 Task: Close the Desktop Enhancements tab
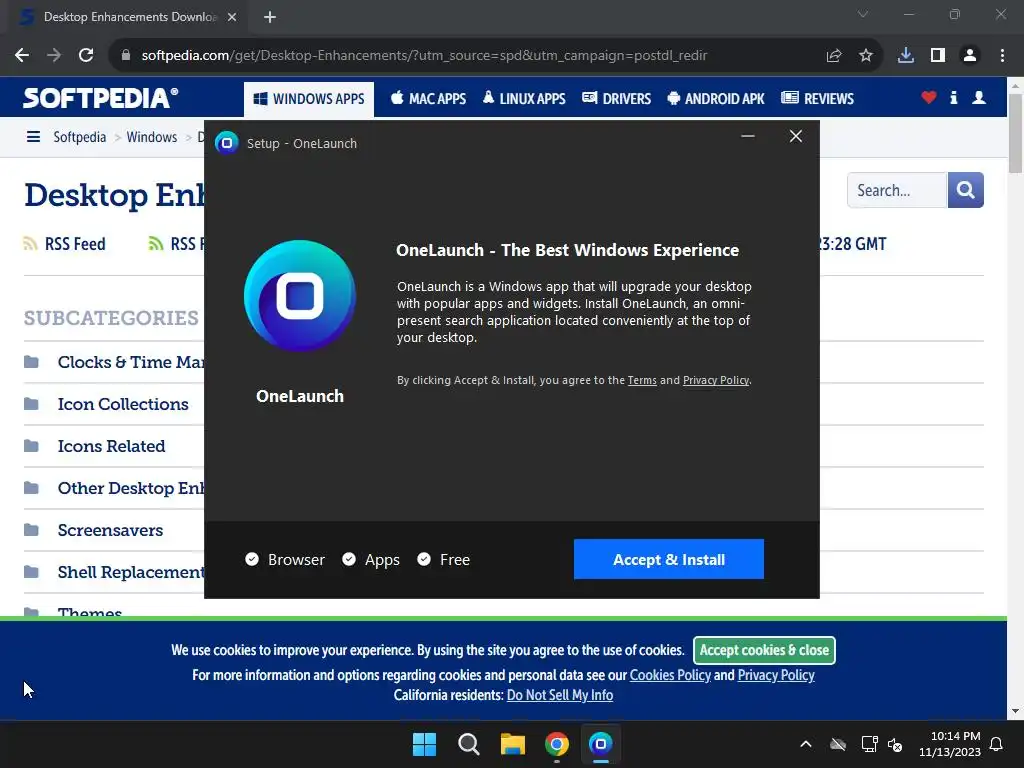pos(232,17)
